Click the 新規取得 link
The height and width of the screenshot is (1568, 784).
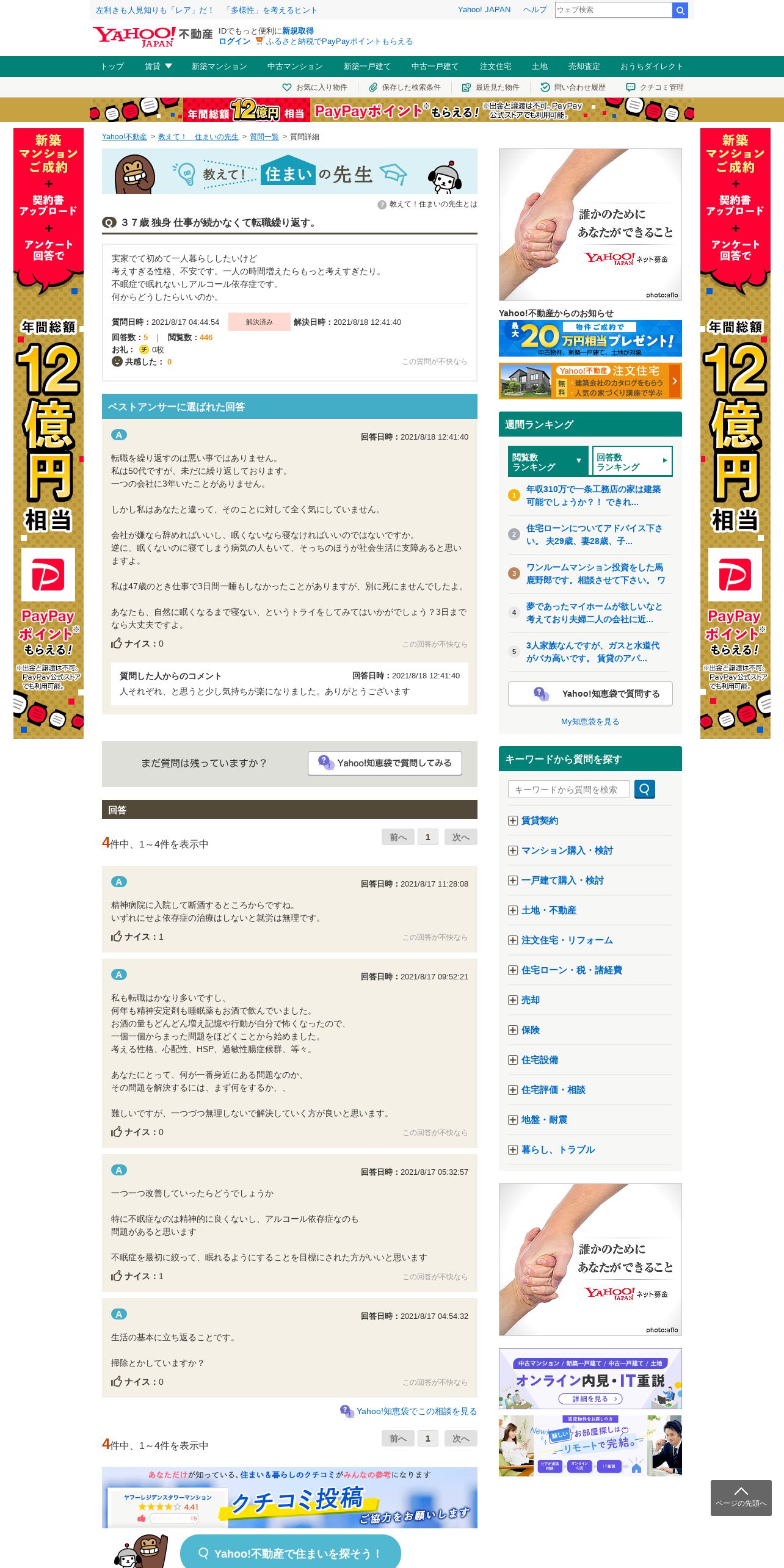tap(298, 31)
